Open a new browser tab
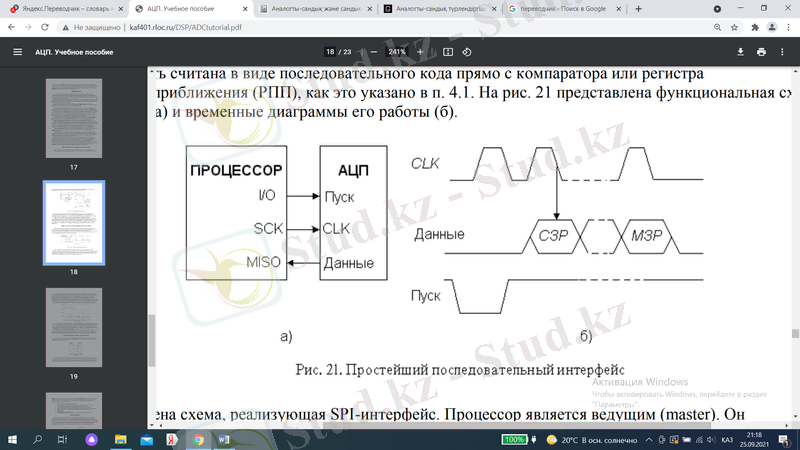The height and width of the screenshot is (450, 800). [x=638, y=9]
